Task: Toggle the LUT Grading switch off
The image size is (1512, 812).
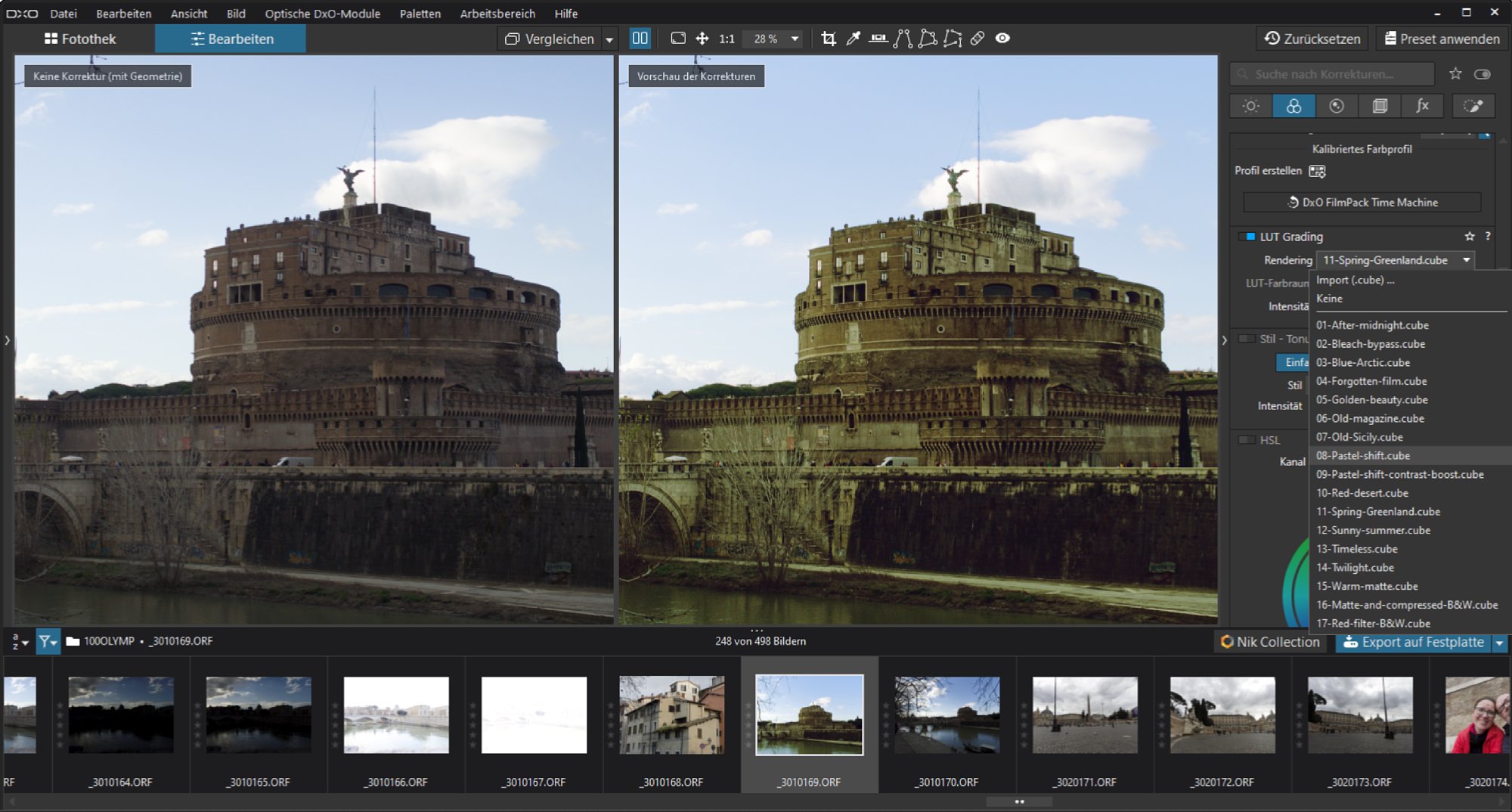Action: tap(1246, 237)
